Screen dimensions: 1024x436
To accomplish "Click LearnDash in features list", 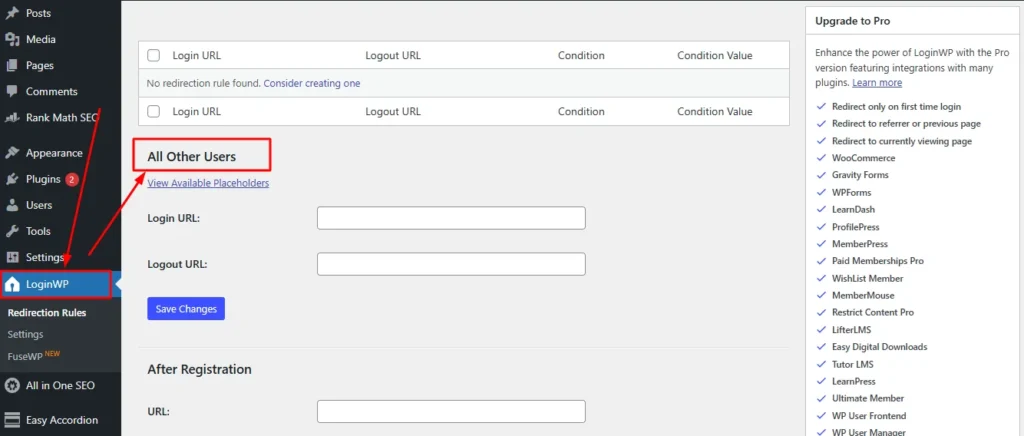I will pyautogui.click(x=853, y=210).
